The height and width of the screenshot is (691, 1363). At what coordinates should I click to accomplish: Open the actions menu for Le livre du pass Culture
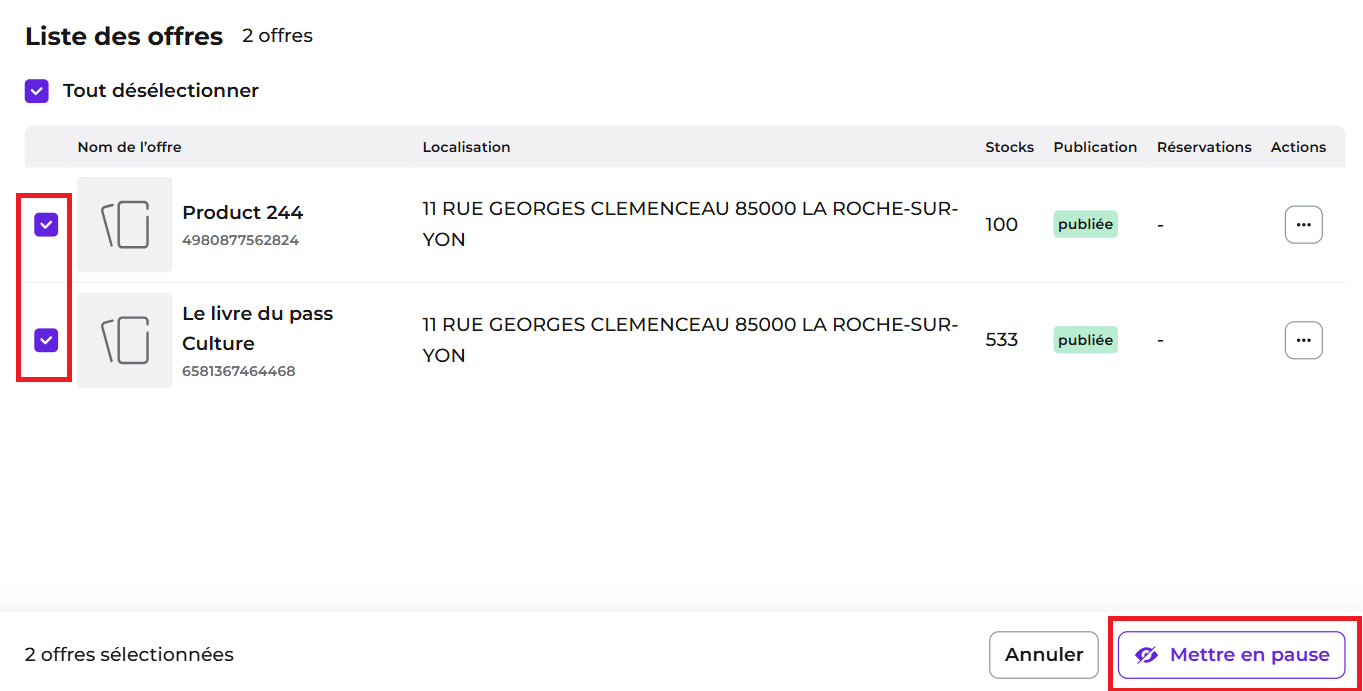pos(1303,340)
